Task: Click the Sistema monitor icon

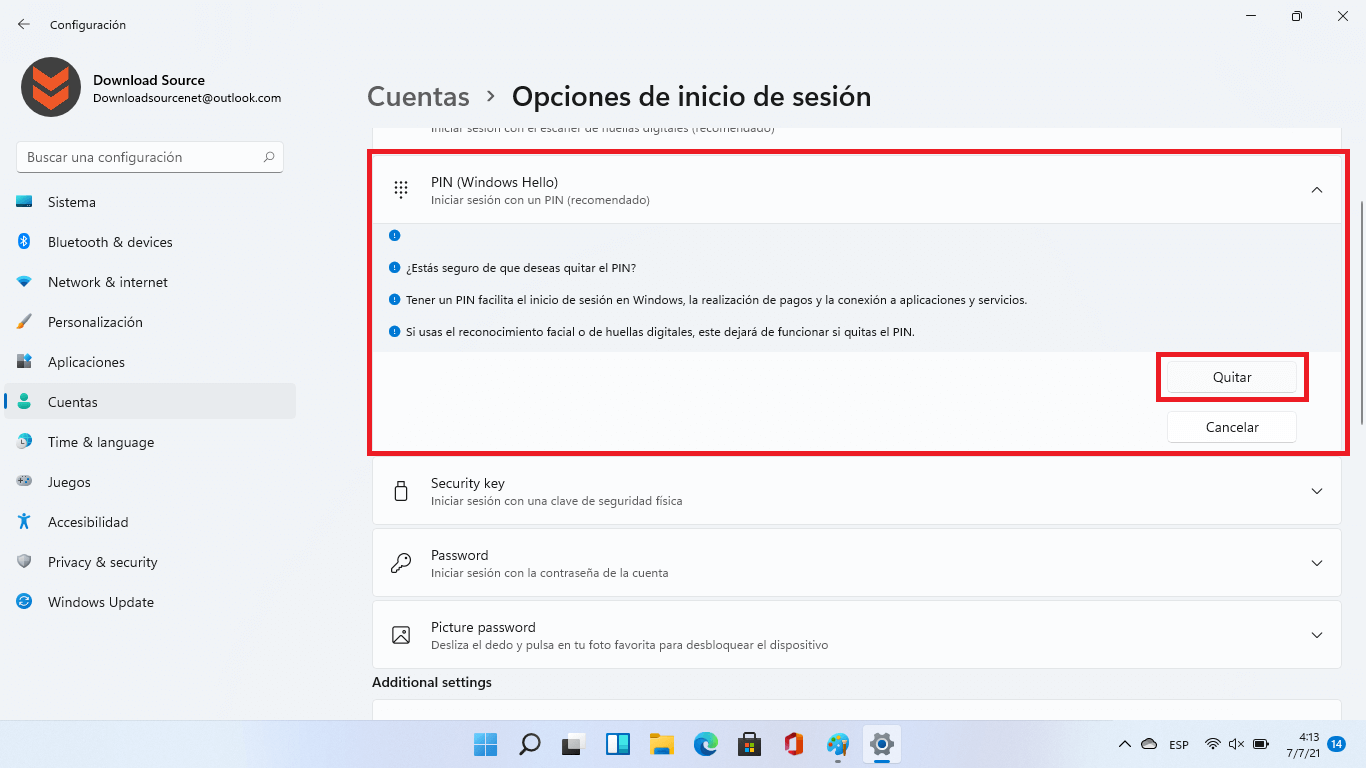Action: pos(24,202)
